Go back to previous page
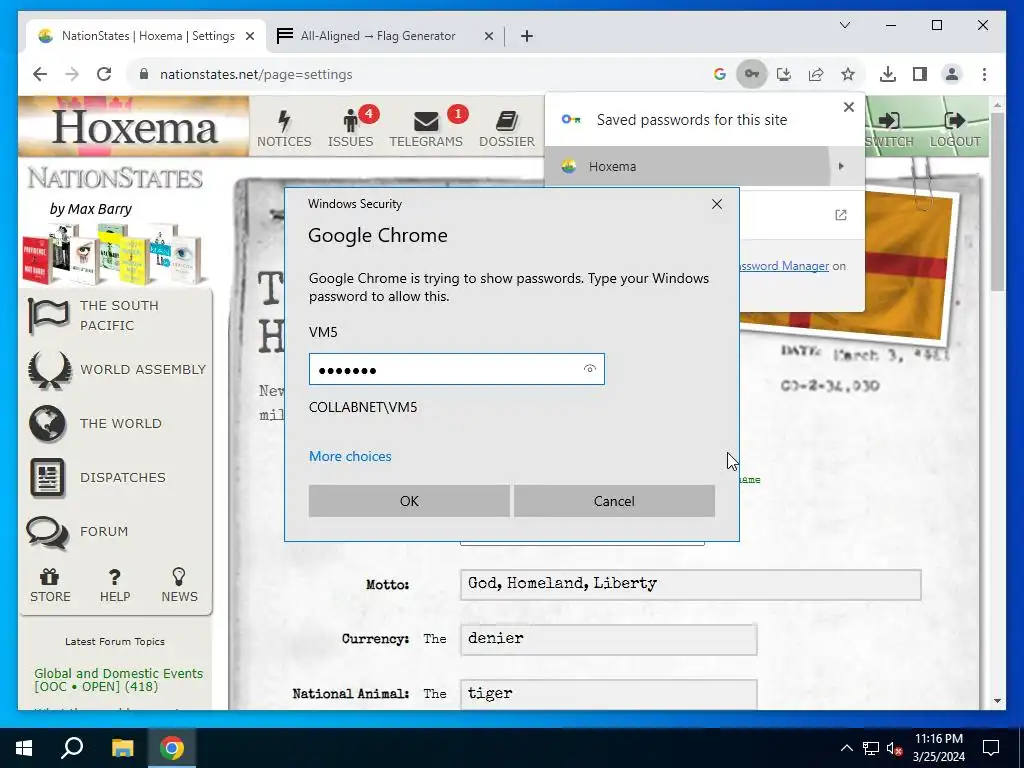The width and height of the screenshot is (1024, 768). (40, 74)
